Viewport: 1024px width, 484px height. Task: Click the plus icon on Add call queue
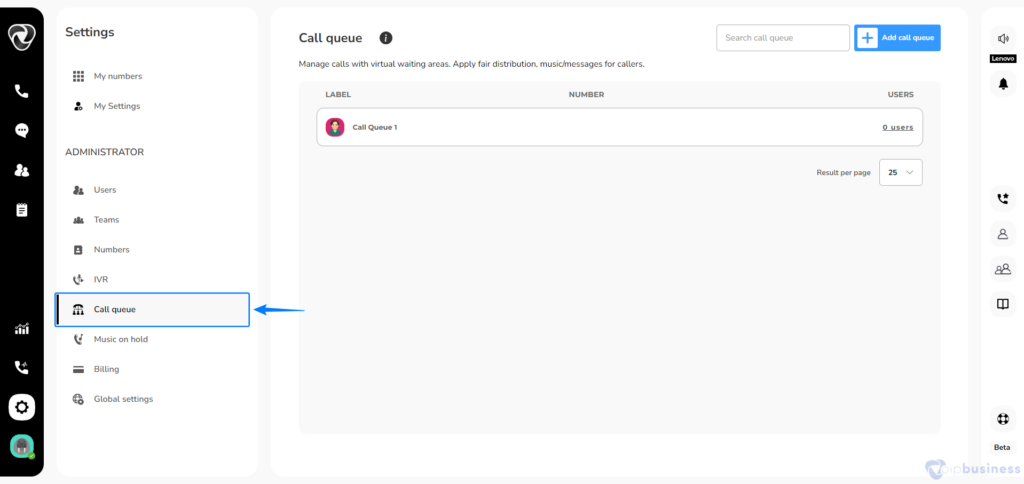tap(867, 38)
